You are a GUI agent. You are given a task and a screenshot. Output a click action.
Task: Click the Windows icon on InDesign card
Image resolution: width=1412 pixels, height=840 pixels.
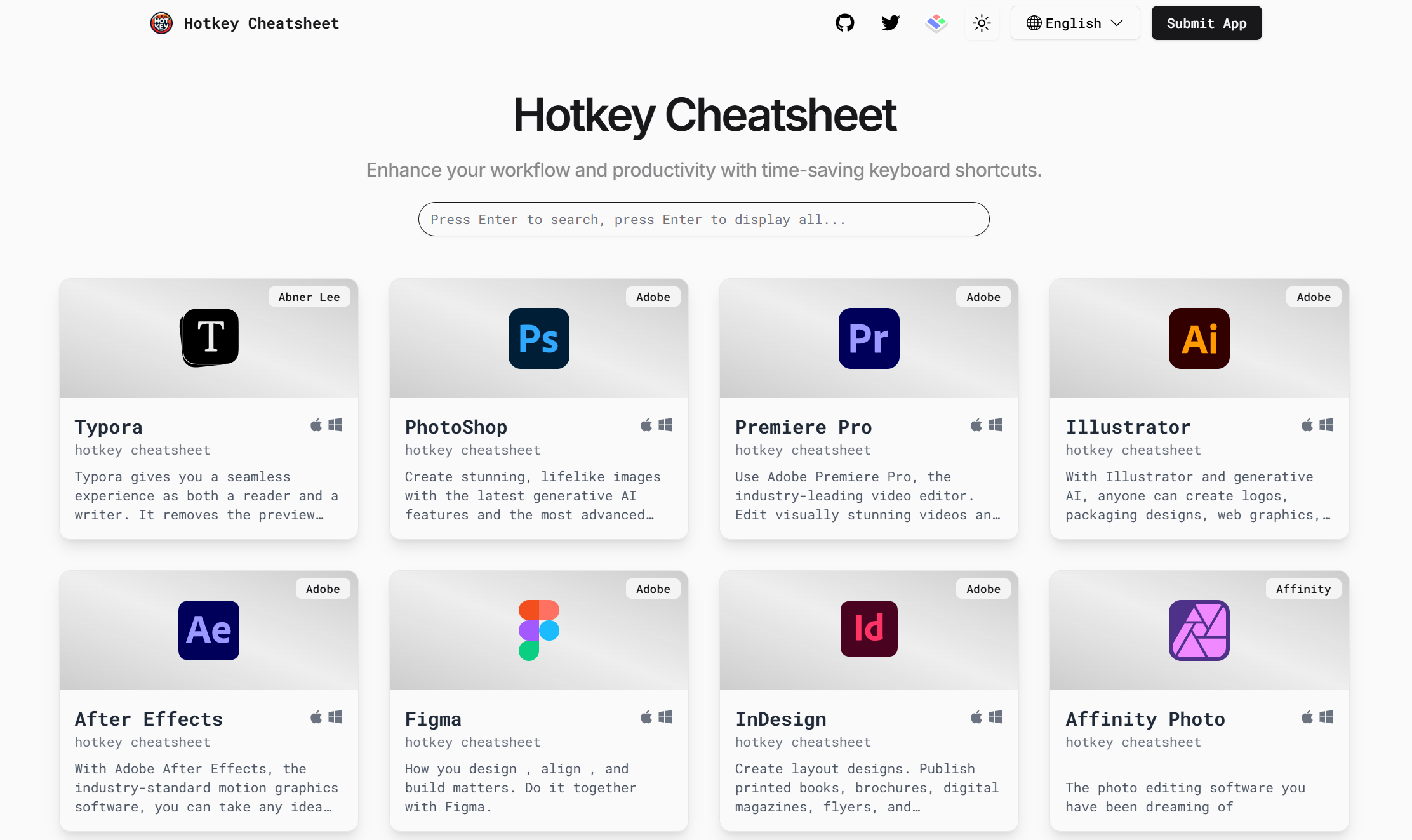(x=996, y=717)
